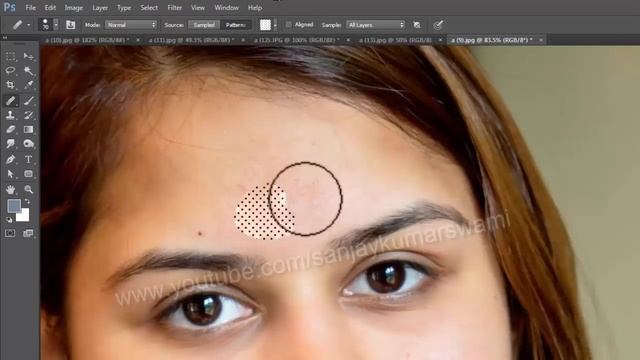The image size is (640, 360).
Task: Choose Pattern as the source
Action: [x=236, y=25]
